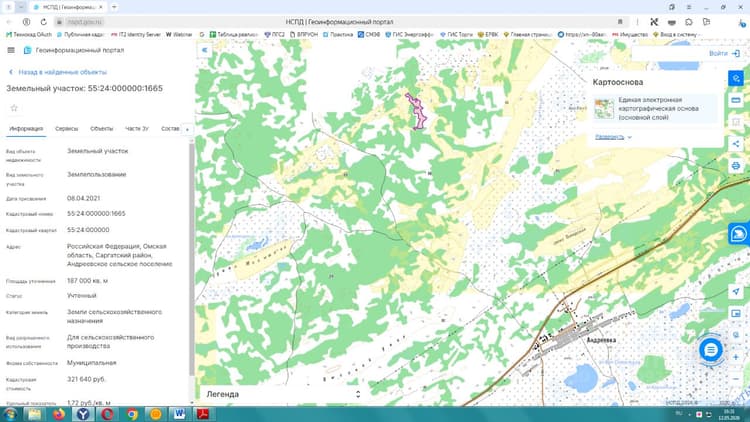Click the Войти login button
The width and height of the screenshot is (750, 422).
click(724, 54)
